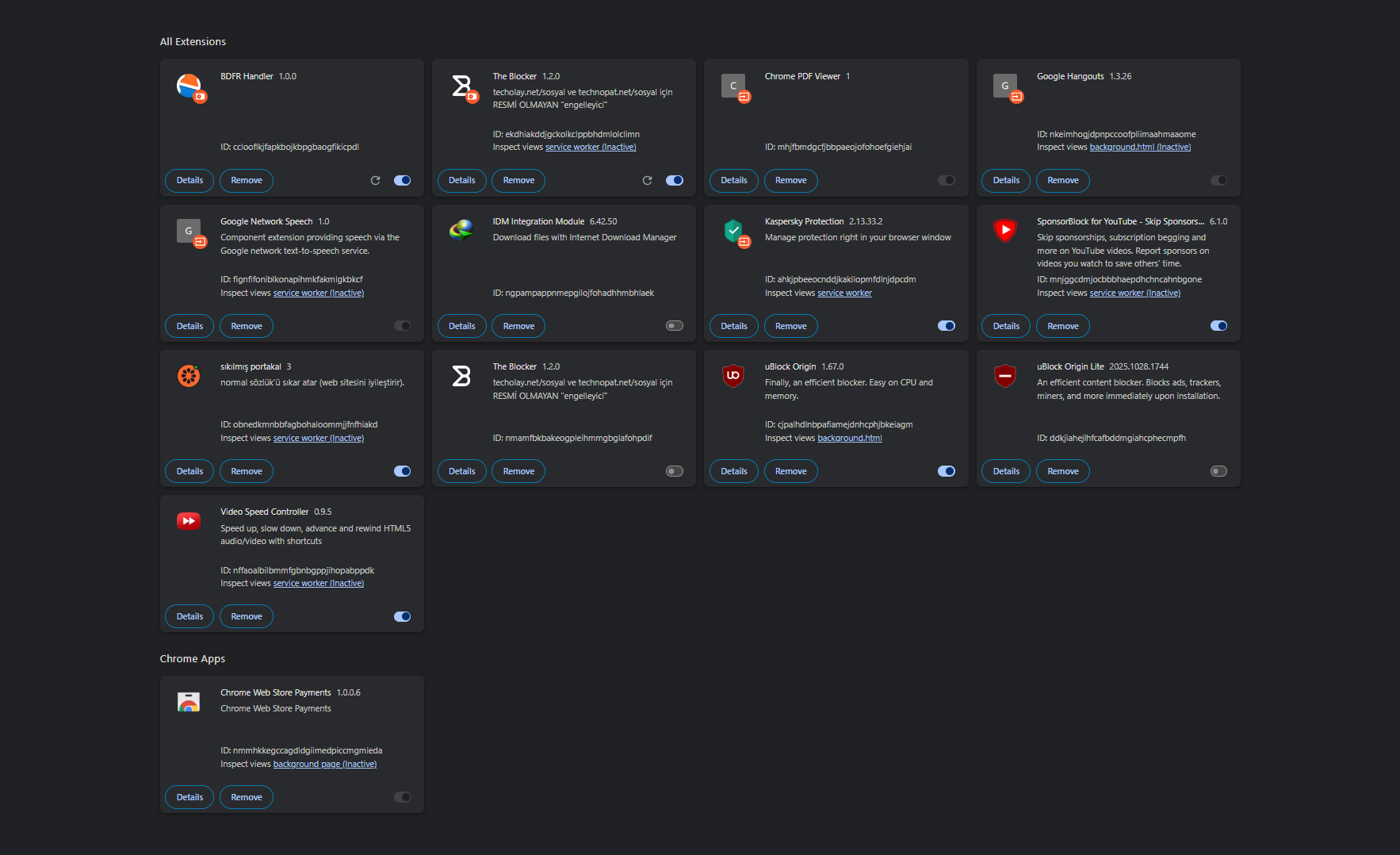Enable the uBlock Origin Lite toggle
The height and width of the screenshot is (855, 1400).
(1218, 471)
